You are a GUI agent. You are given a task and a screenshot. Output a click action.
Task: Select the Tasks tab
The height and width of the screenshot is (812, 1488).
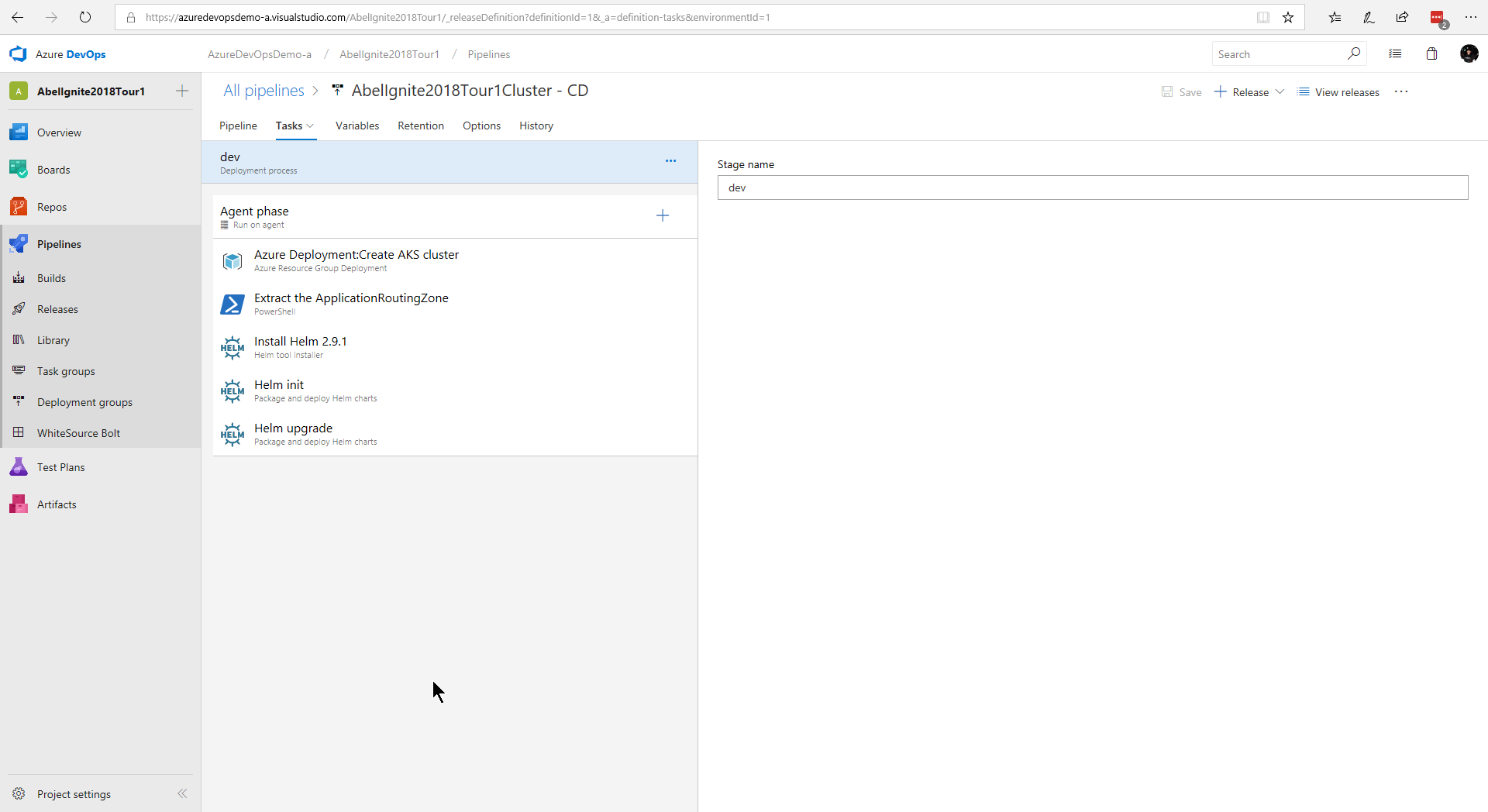pyautogui.click(x=289, y=126)
